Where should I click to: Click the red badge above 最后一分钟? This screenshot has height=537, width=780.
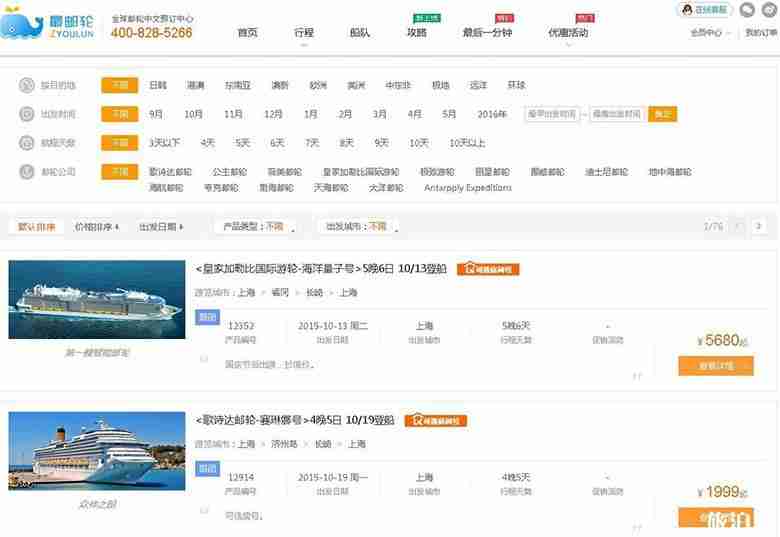click(504, 18)
